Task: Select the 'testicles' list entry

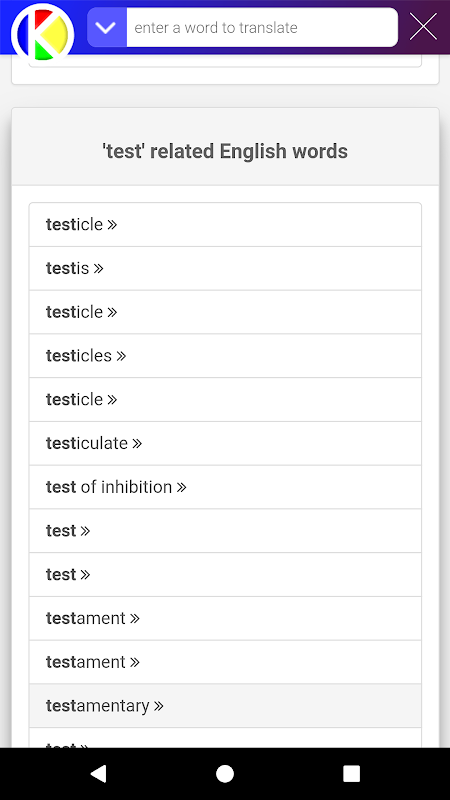Action: point(225,356)
